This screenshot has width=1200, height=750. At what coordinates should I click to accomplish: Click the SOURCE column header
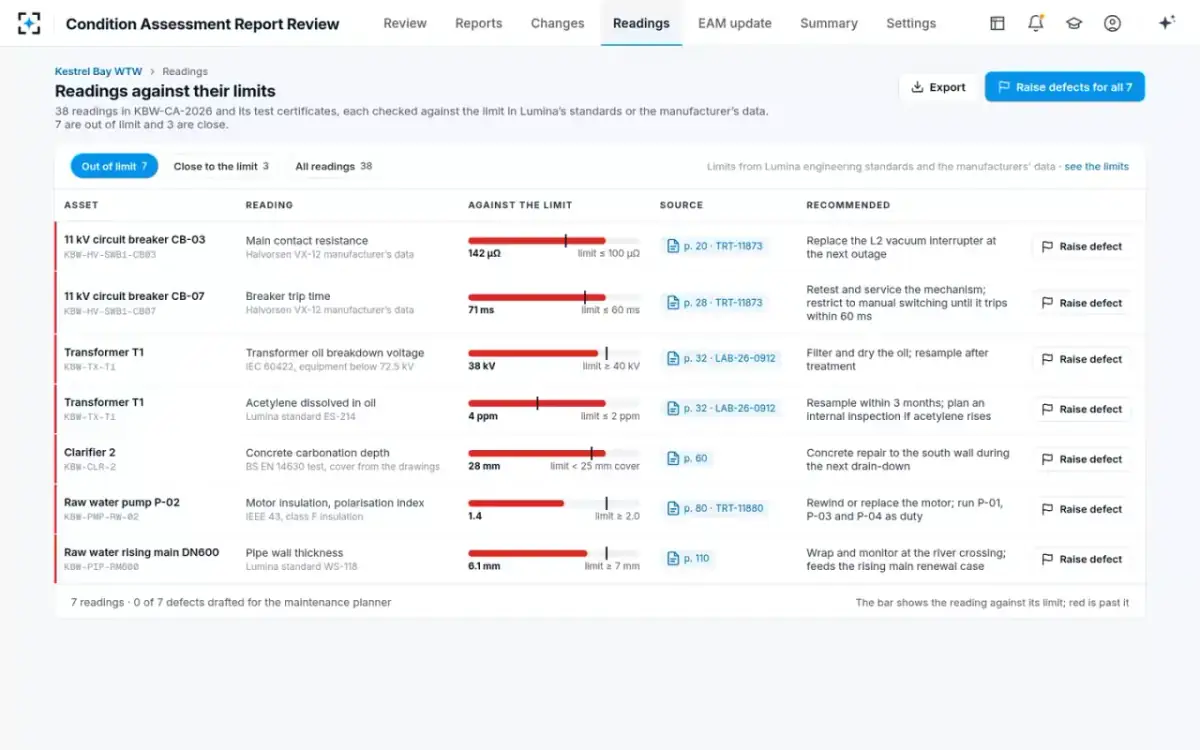coord(681,205)
